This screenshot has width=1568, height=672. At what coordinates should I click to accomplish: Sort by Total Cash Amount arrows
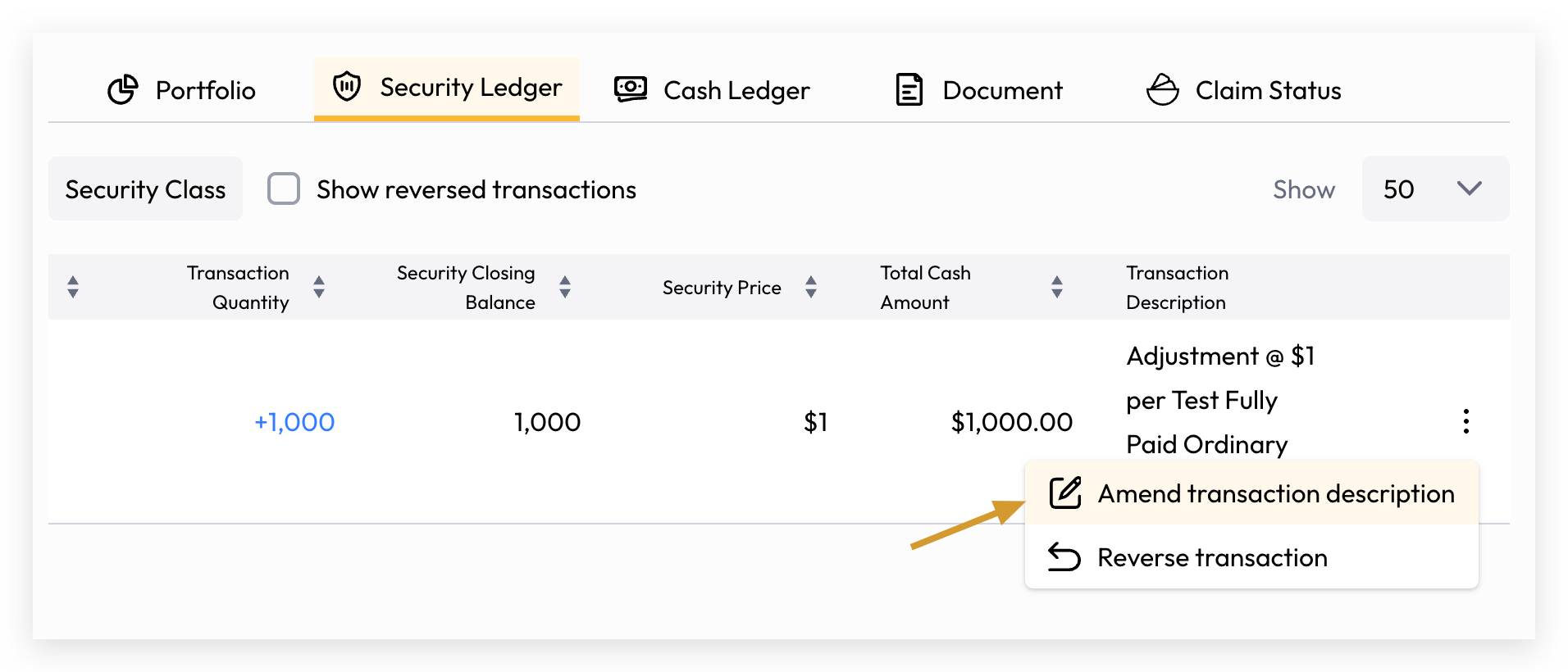pyautogui.click(x=1057, y=287)
